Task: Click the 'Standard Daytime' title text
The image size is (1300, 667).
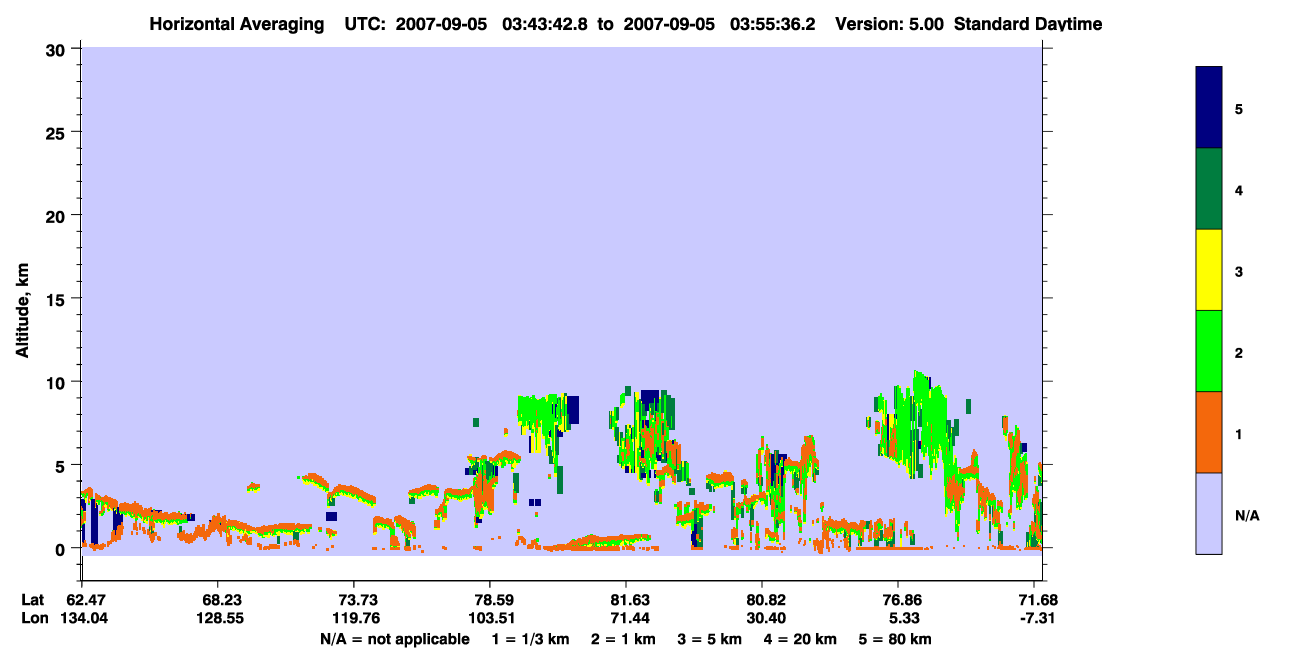Action: 1028,24
